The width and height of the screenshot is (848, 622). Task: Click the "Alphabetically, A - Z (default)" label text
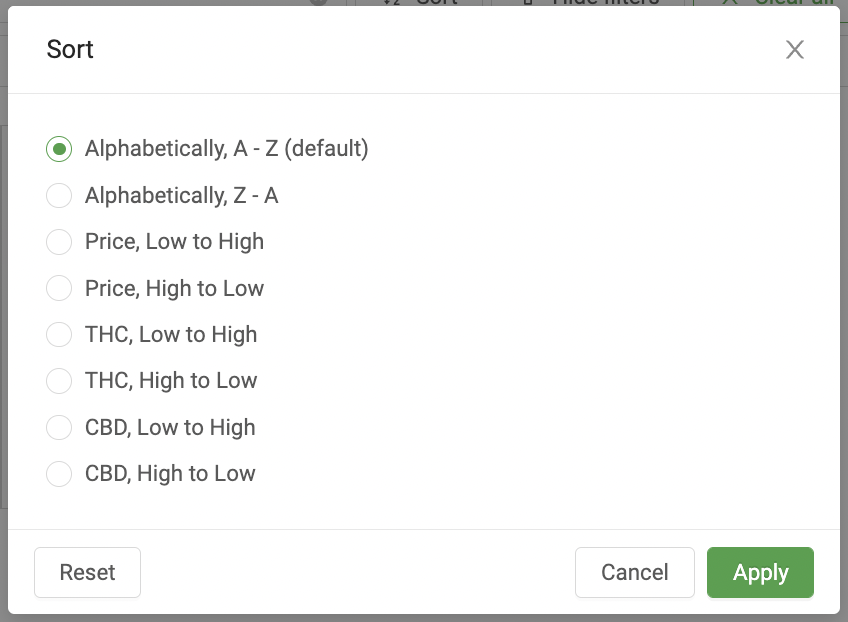point(226,149)
